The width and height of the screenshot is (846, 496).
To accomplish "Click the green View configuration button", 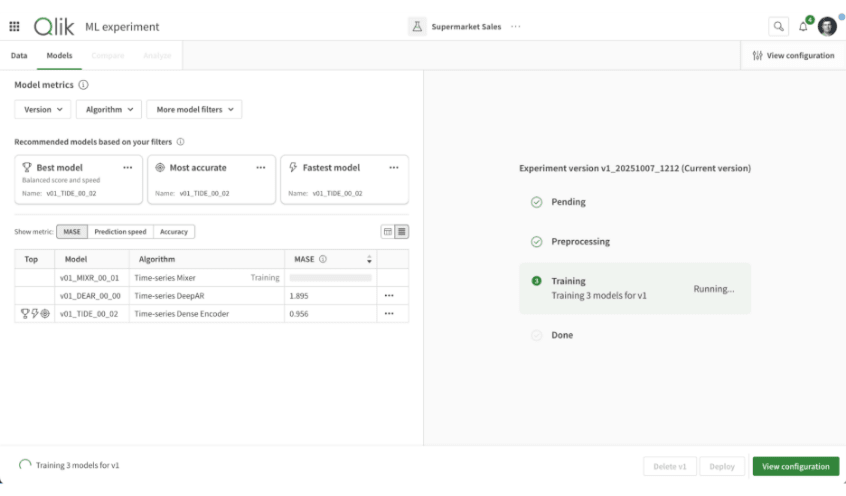I will click(795, 466).
